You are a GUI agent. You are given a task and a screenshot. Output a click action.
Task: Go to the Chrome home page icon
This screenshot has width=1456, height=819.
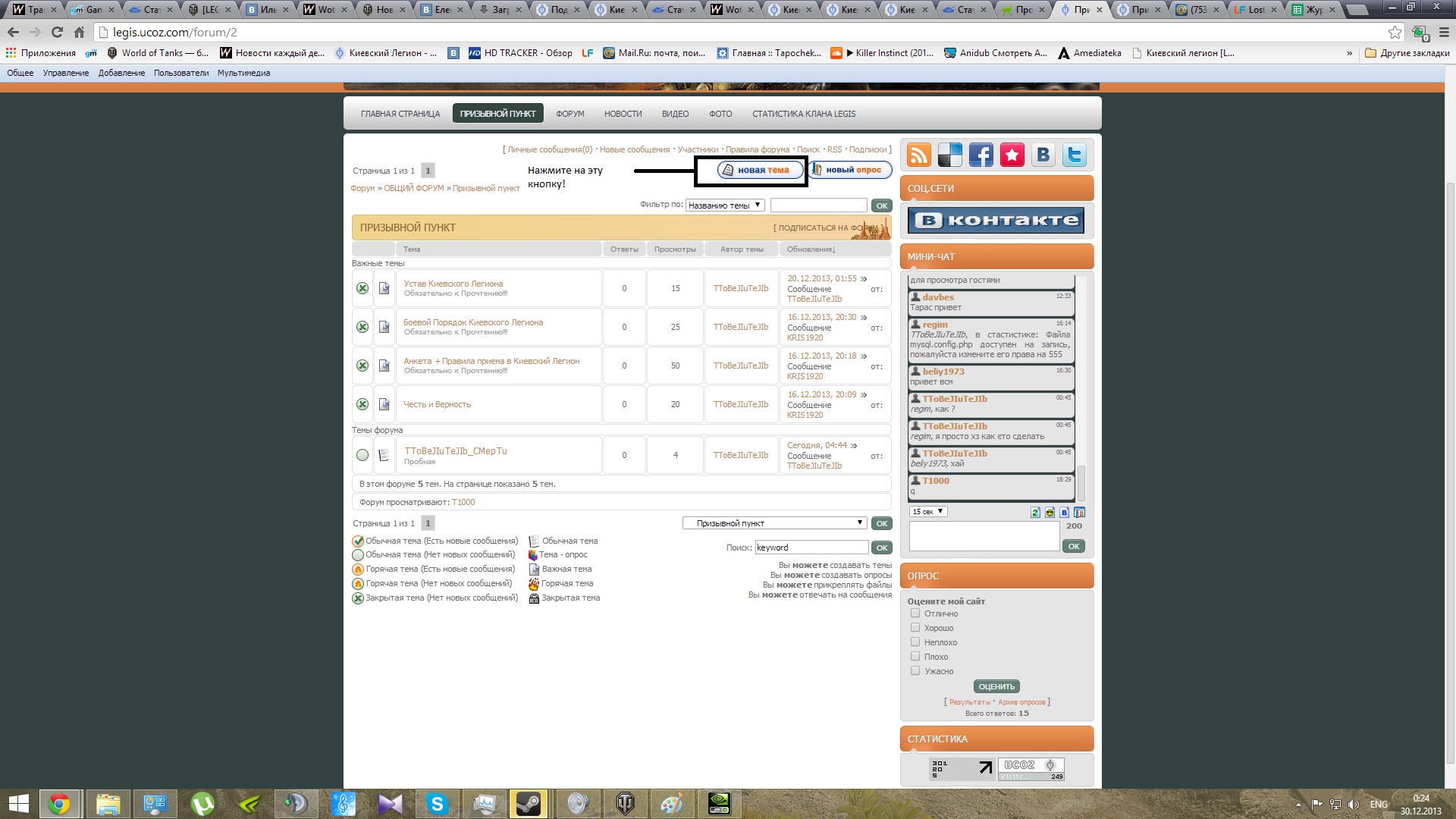[79, 33]
